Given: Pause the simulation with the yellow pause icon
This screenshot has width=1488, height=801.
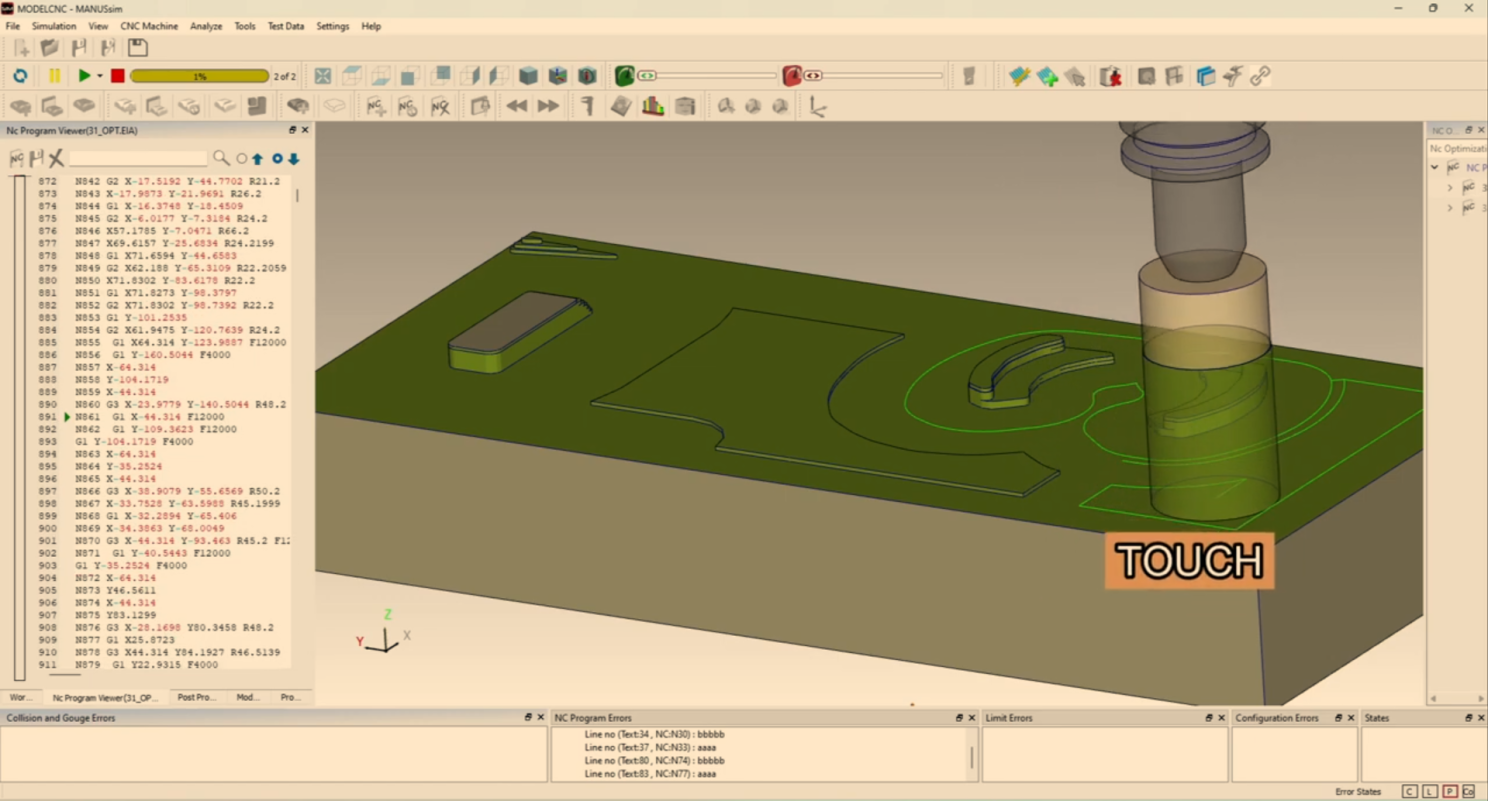Looking at the screenshot, I should (x=54, y=76).
